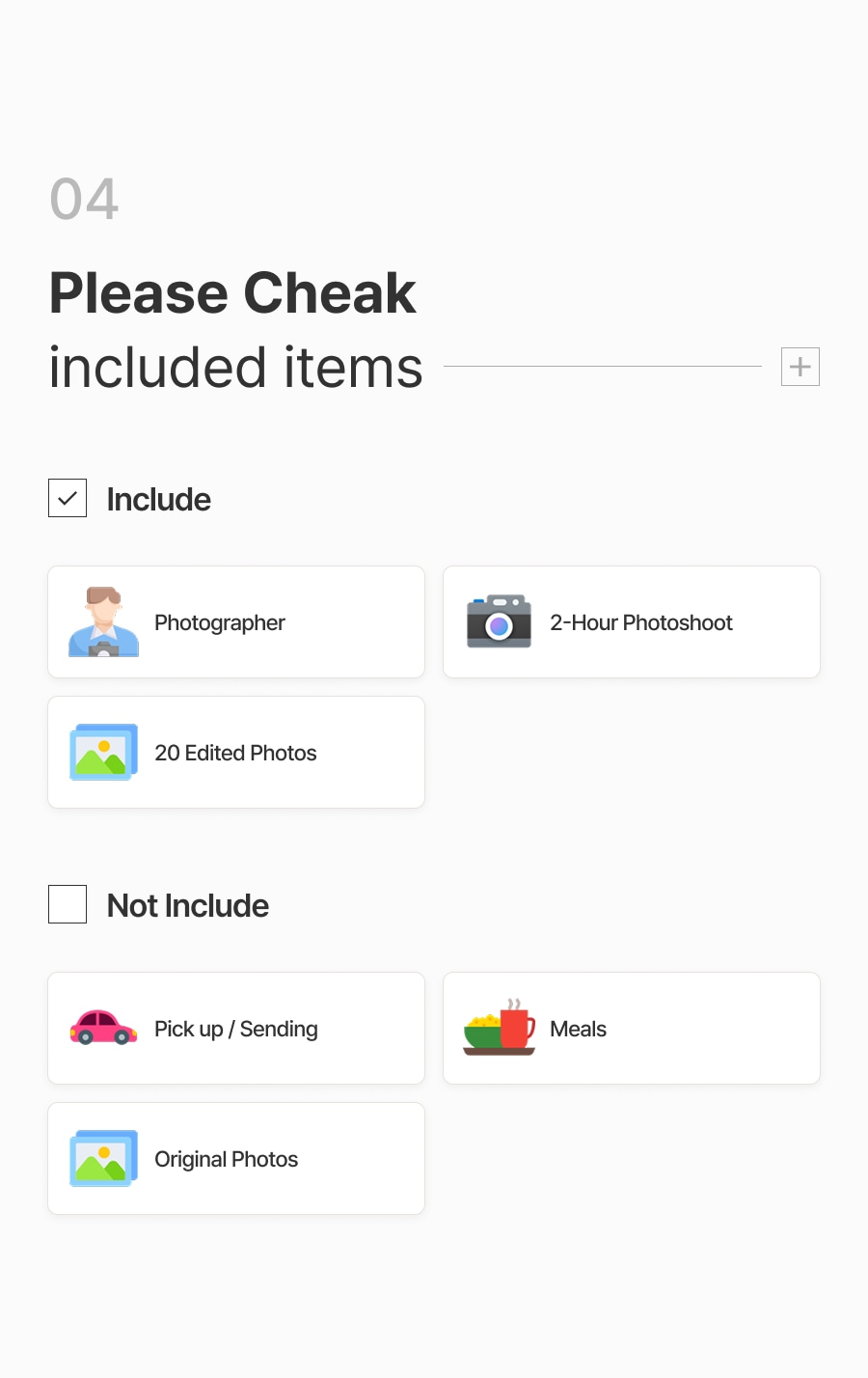868x1378 pixels.
Task: Click the meals bowl and cup icon
Action: point(499,1027)
